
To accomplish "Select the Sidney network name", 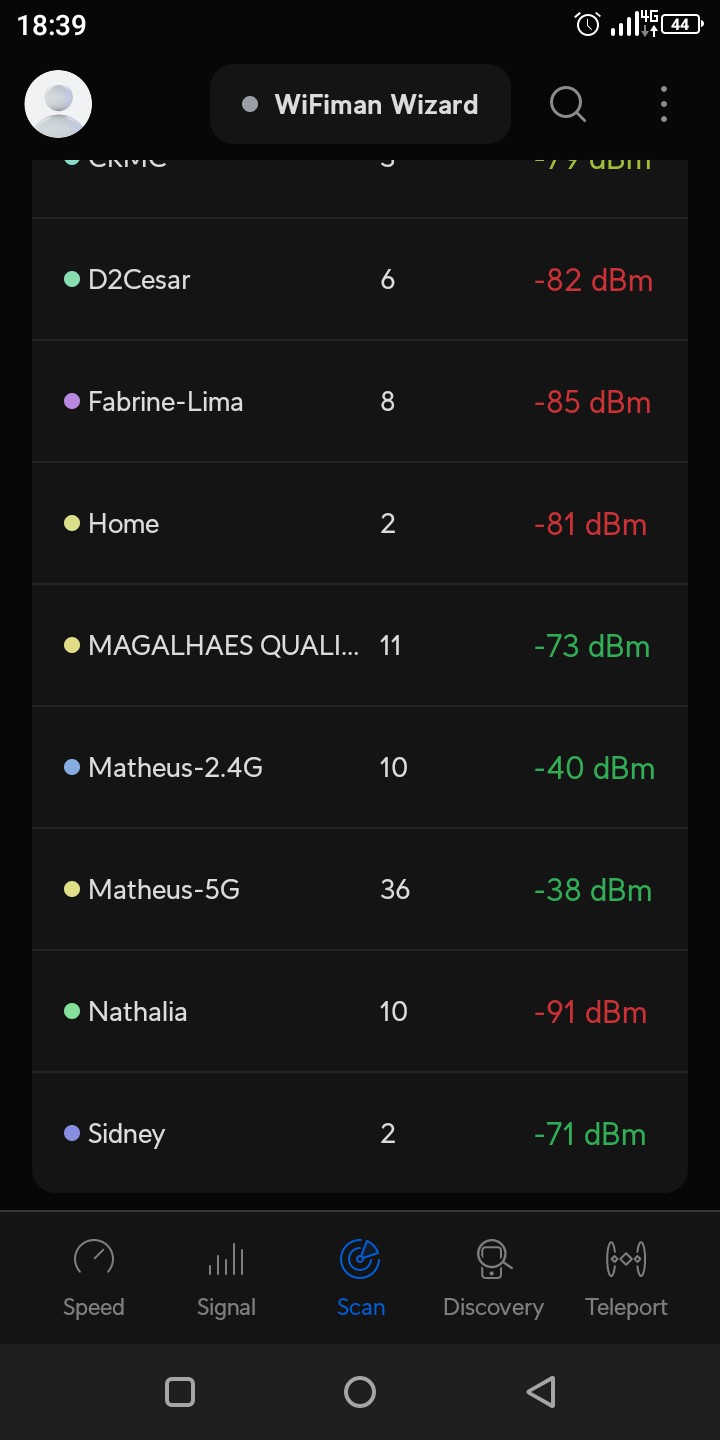I will click(126, 1133).
